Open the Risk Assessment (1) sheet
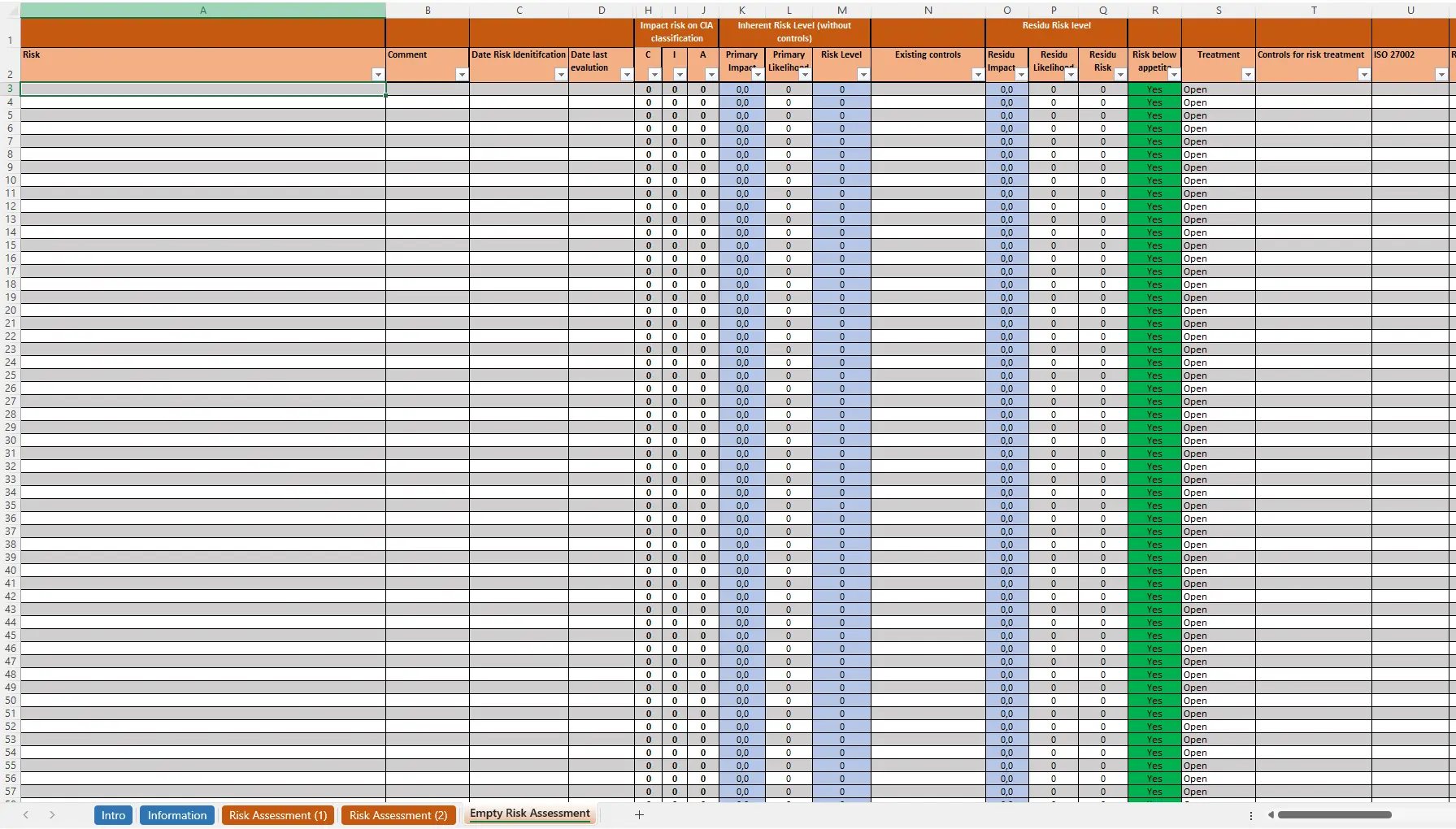This screenshot has height=829, width=1456. pyautogui.click(x=277, y=815)
